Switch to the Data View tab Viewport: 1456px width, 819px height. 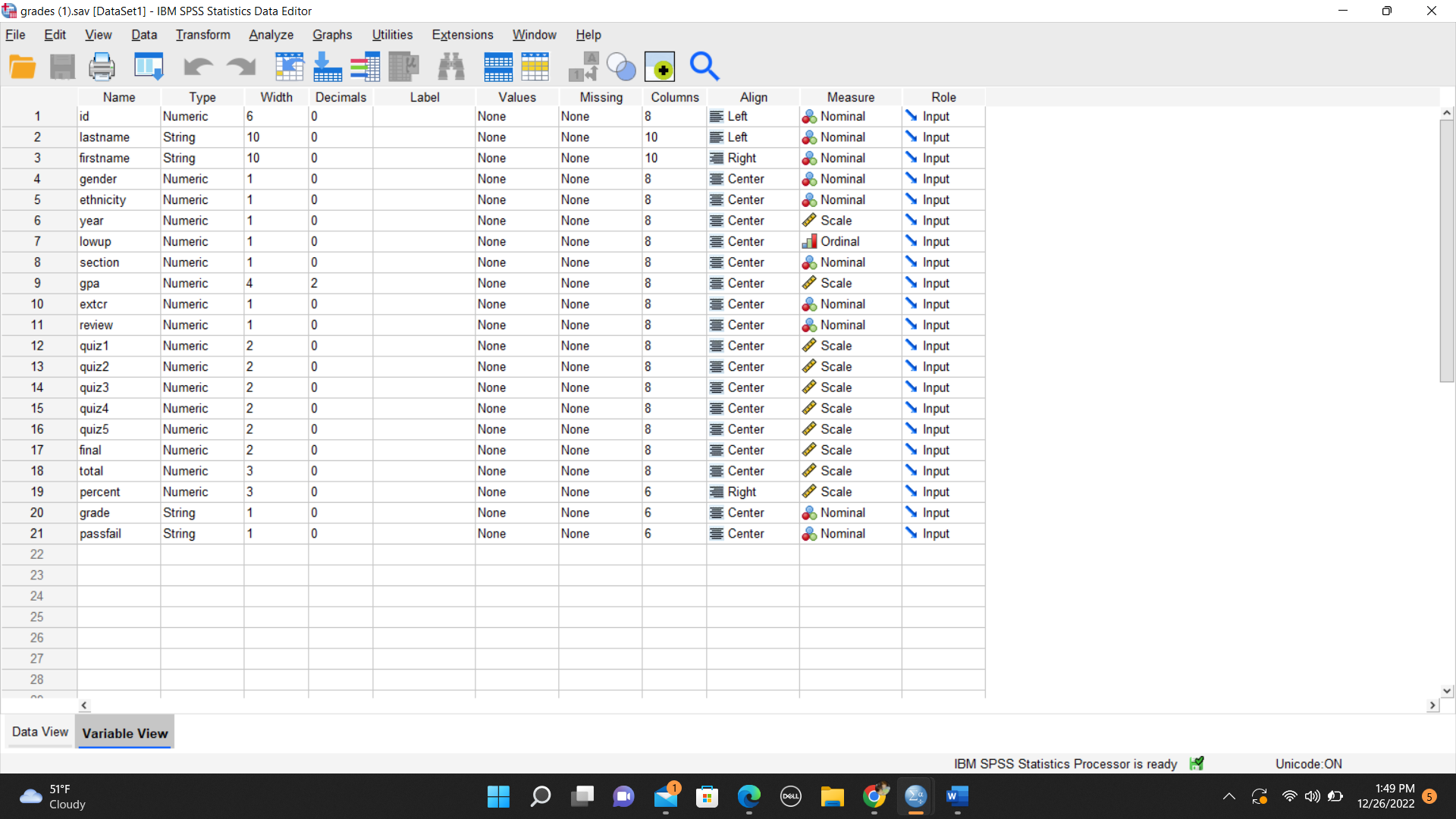(39, 732)
